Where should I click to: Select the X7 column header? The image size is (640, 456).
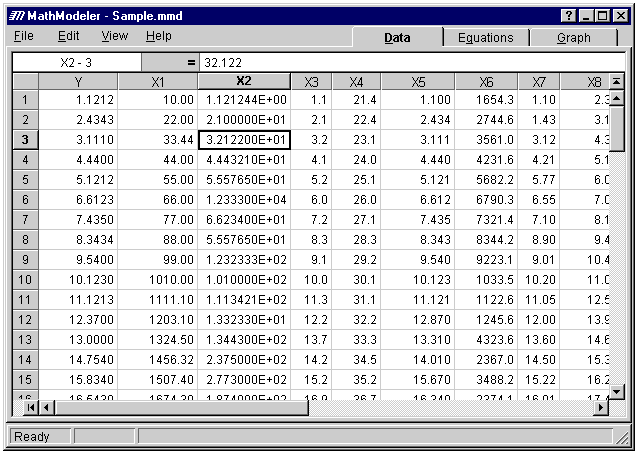pos(539,82)
